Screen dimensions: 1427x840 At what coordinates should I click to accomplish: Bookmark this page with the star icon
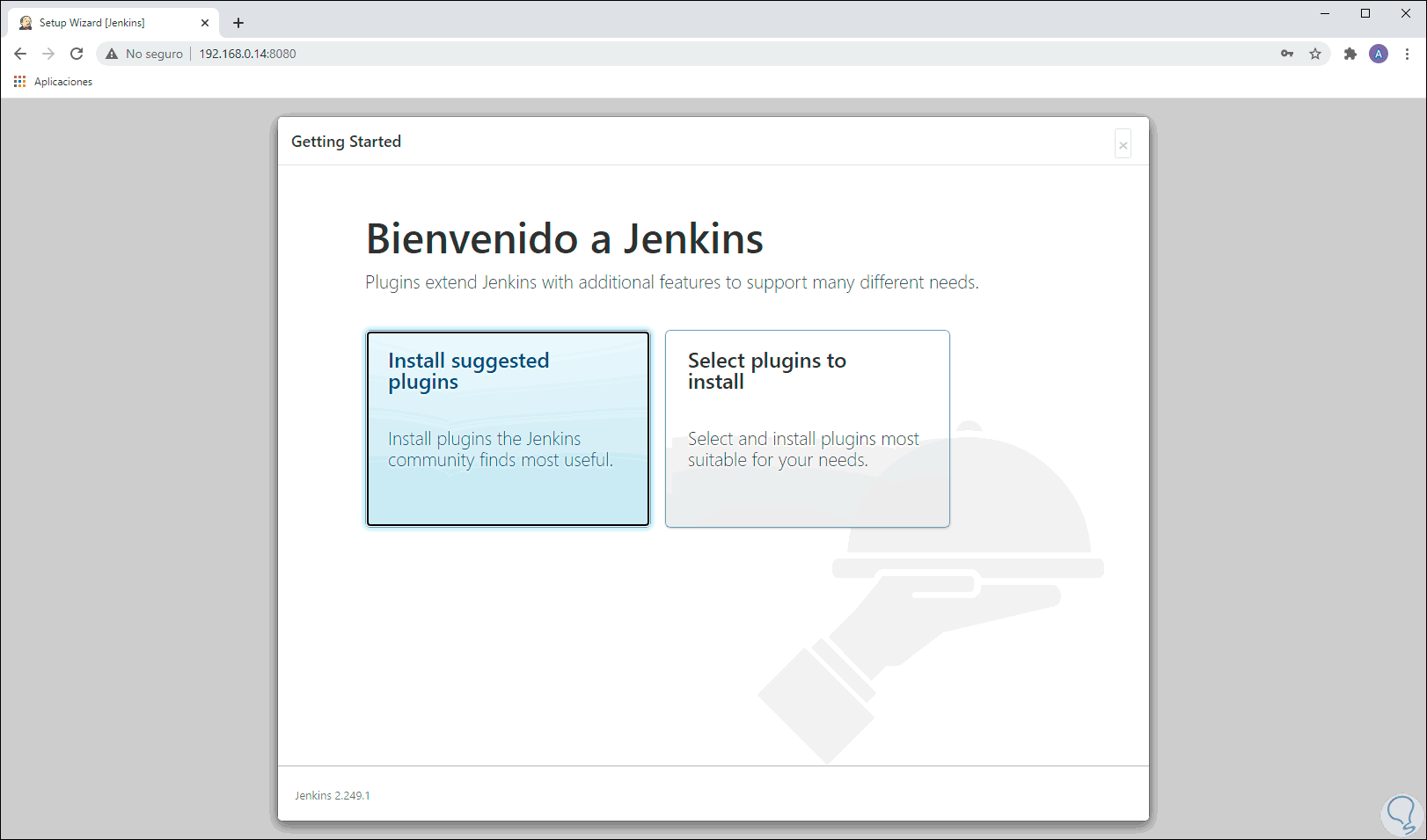(1315, 54)
